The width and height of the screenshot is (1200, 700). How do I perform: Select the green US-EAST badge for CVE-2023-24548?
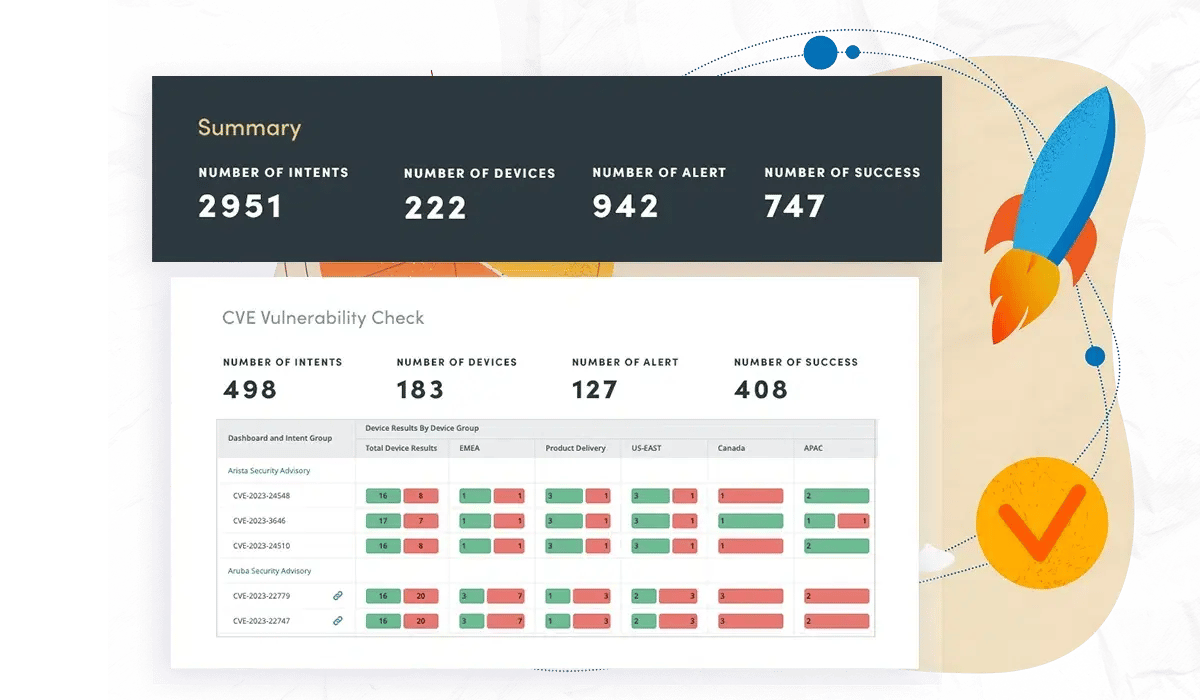point(652,495)
